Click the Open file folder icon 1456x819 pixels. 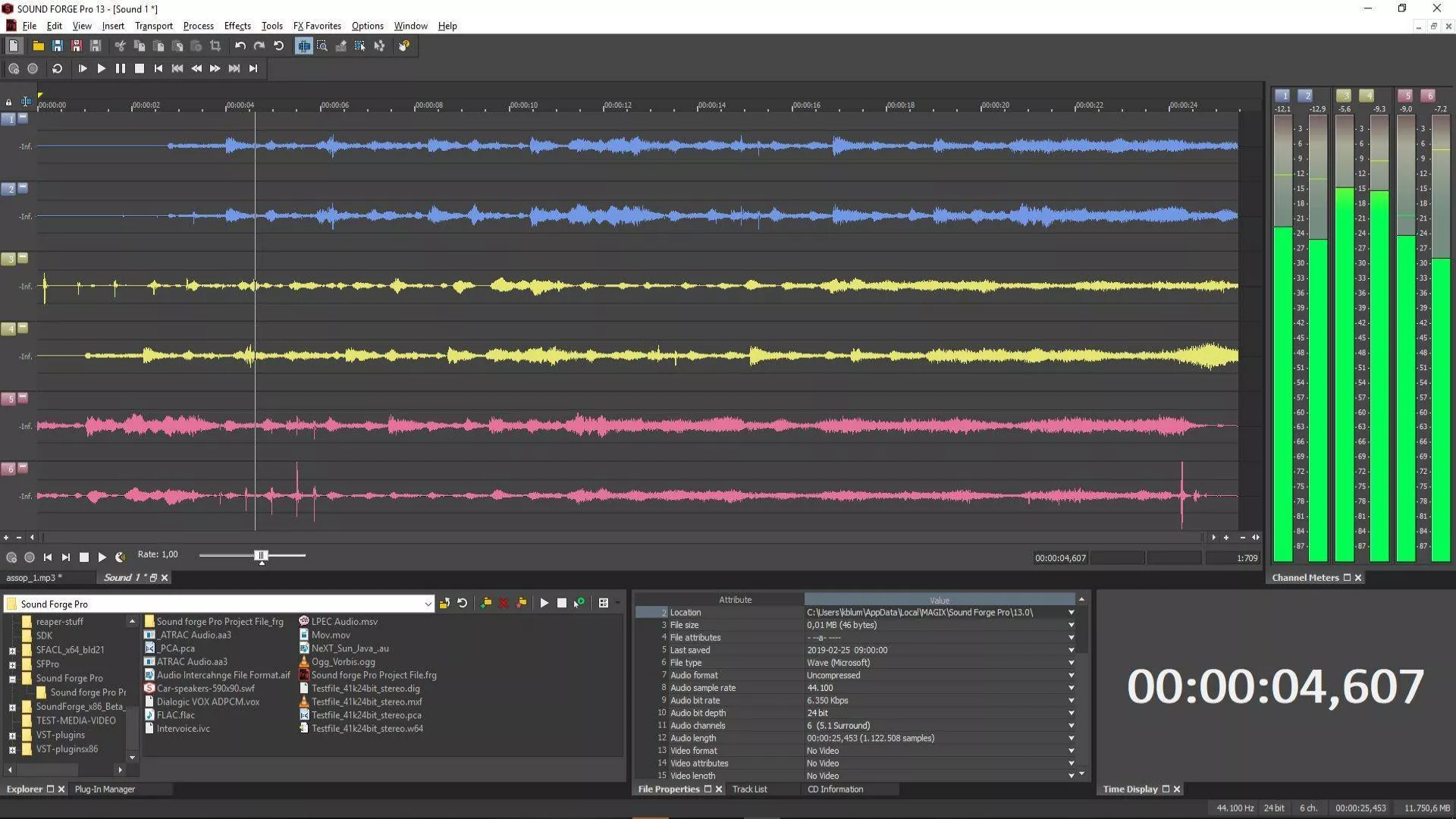coord(38,46)
